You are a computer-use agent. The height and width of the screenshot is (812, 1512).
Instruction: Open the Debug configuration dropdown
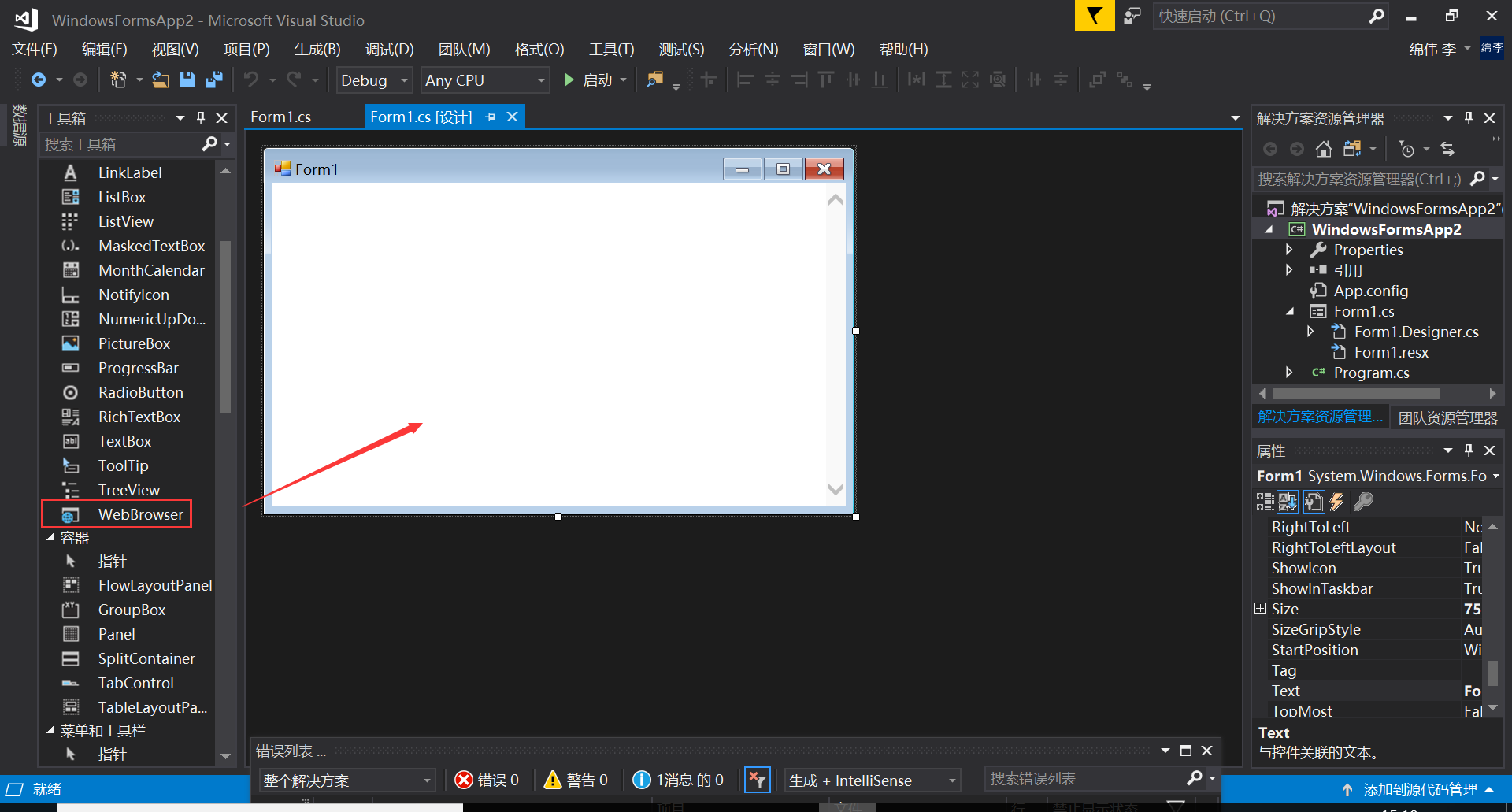coord(374,80)
